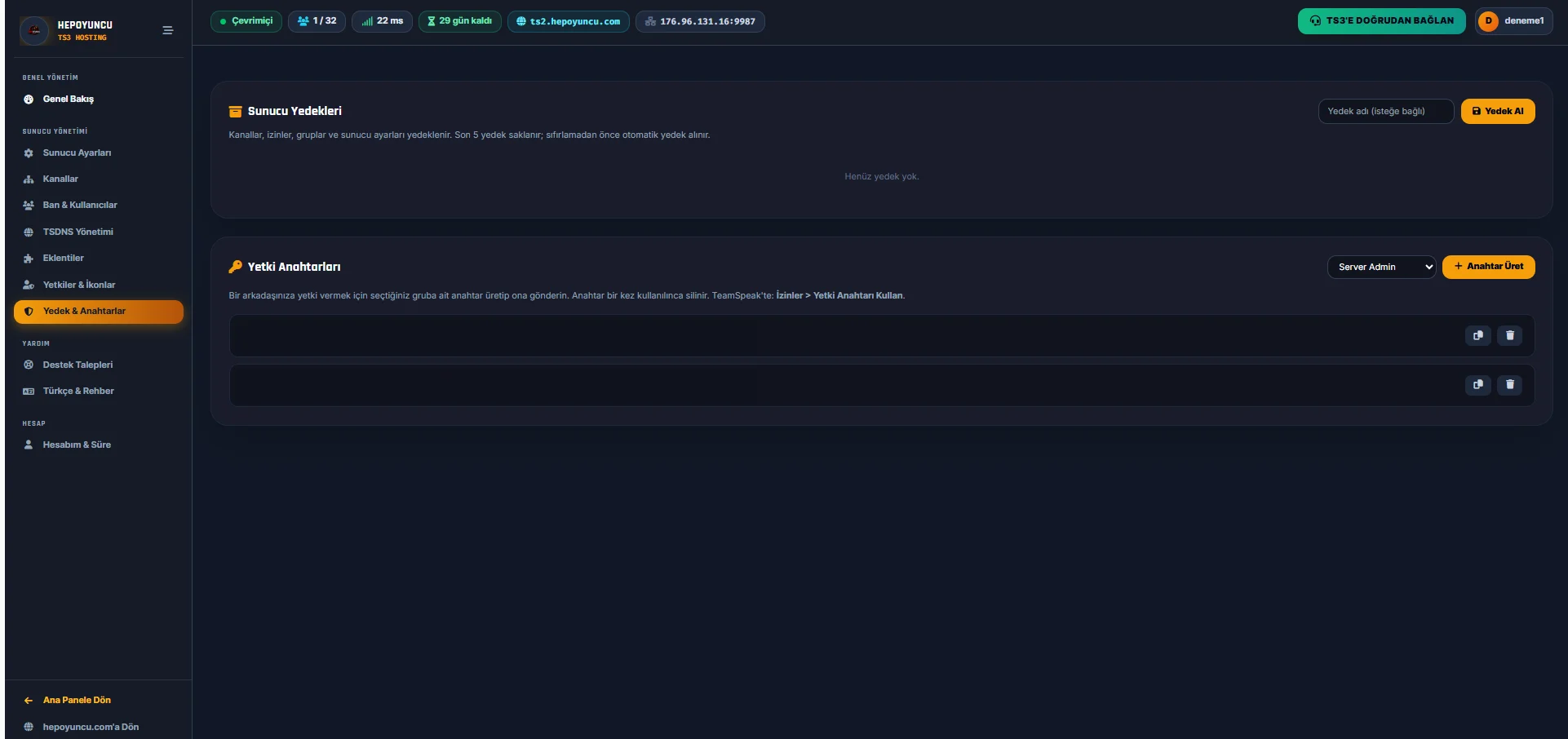Click the ts2.hepoyuncu.com address badge
1568x739 pixels.
point(568,21)
